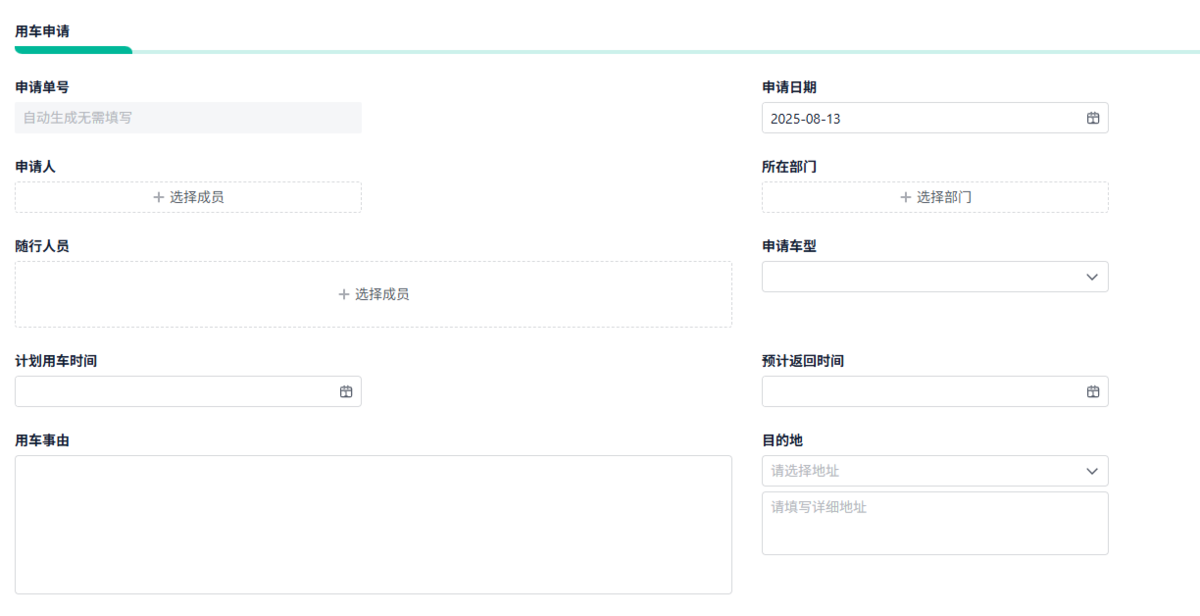
Task: Open the calendar icon for 预计返回时间
Action: pos(1091,391)
